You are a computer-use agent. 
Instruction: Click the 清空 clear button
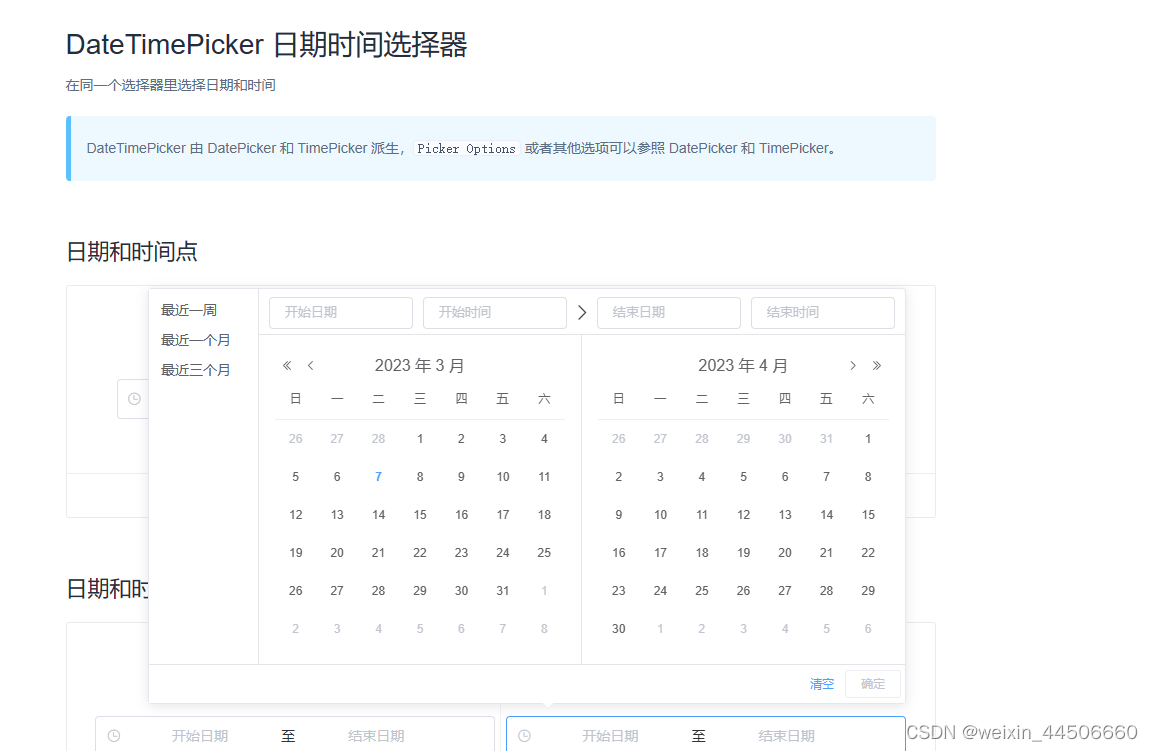tap(821, 684)
